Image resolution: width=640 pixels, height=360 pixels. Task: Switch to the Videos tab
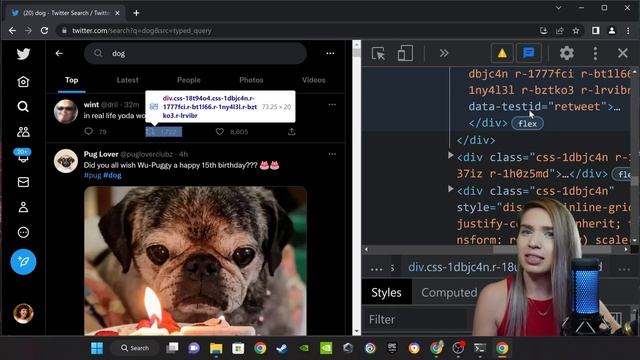(x=313, y=80)
